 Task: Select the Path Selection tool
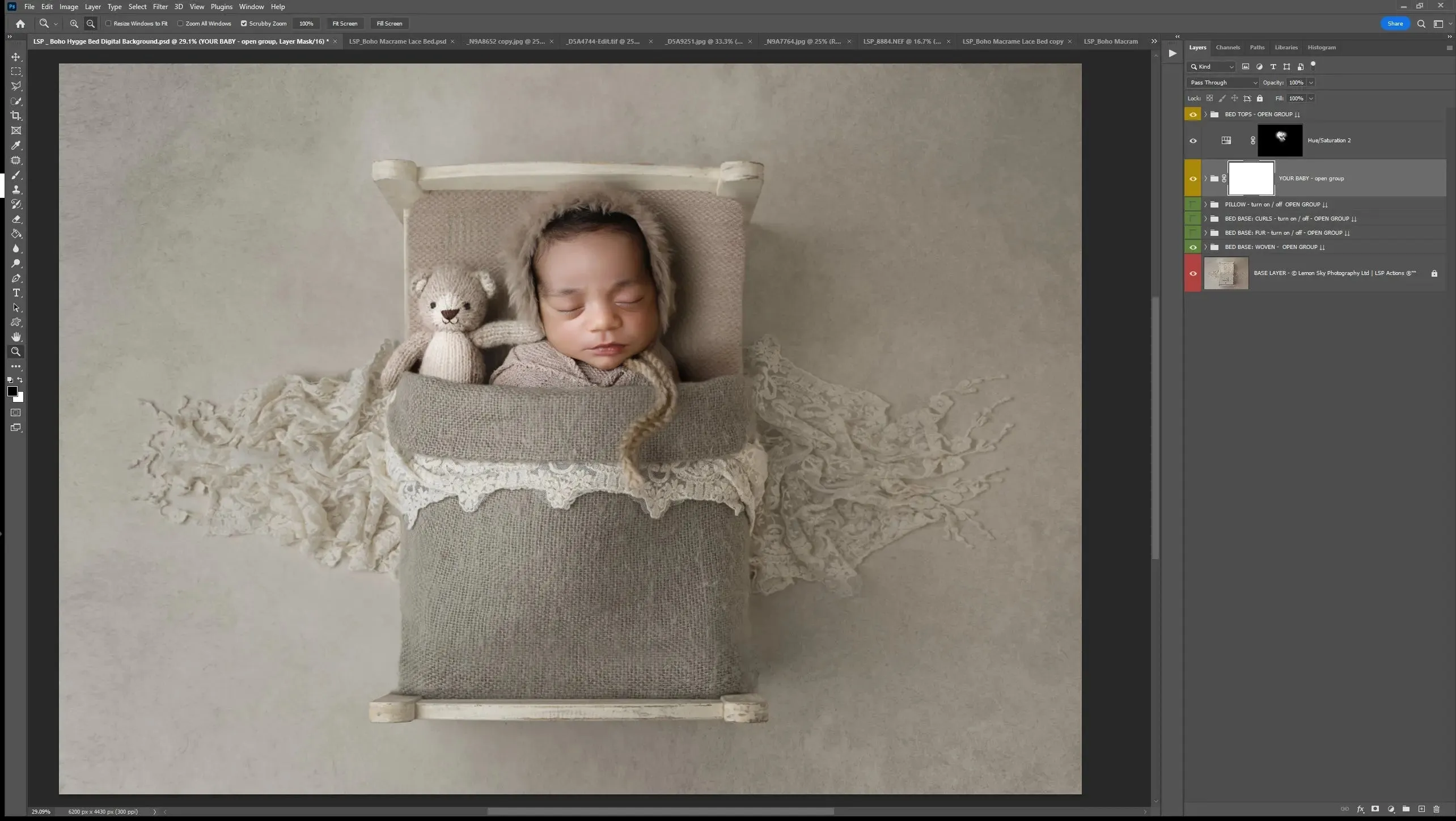pyautogui.click(x=16, y=307)
